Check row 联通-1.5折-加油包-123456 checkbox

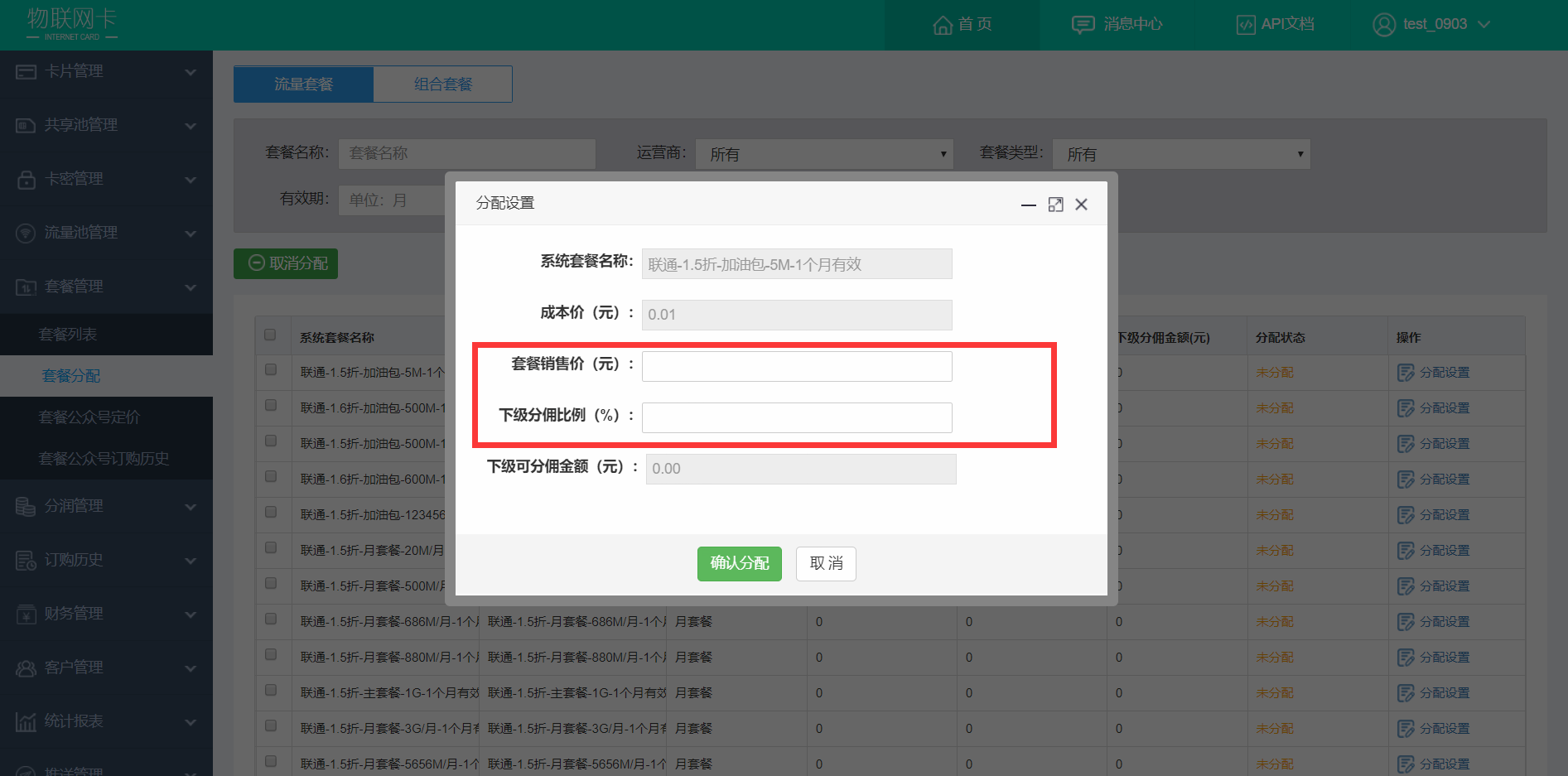click(271, 512)
